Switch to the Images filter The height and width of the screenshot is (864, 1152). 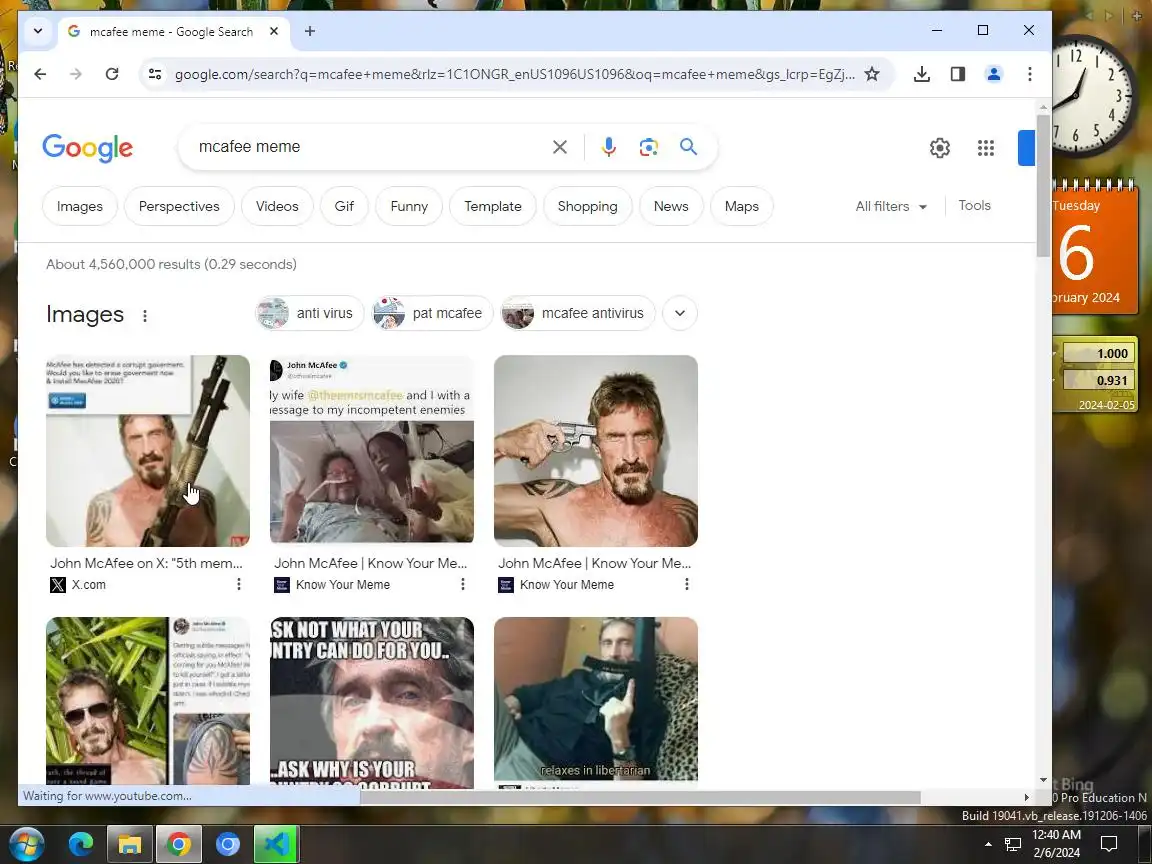pos(79,206)
